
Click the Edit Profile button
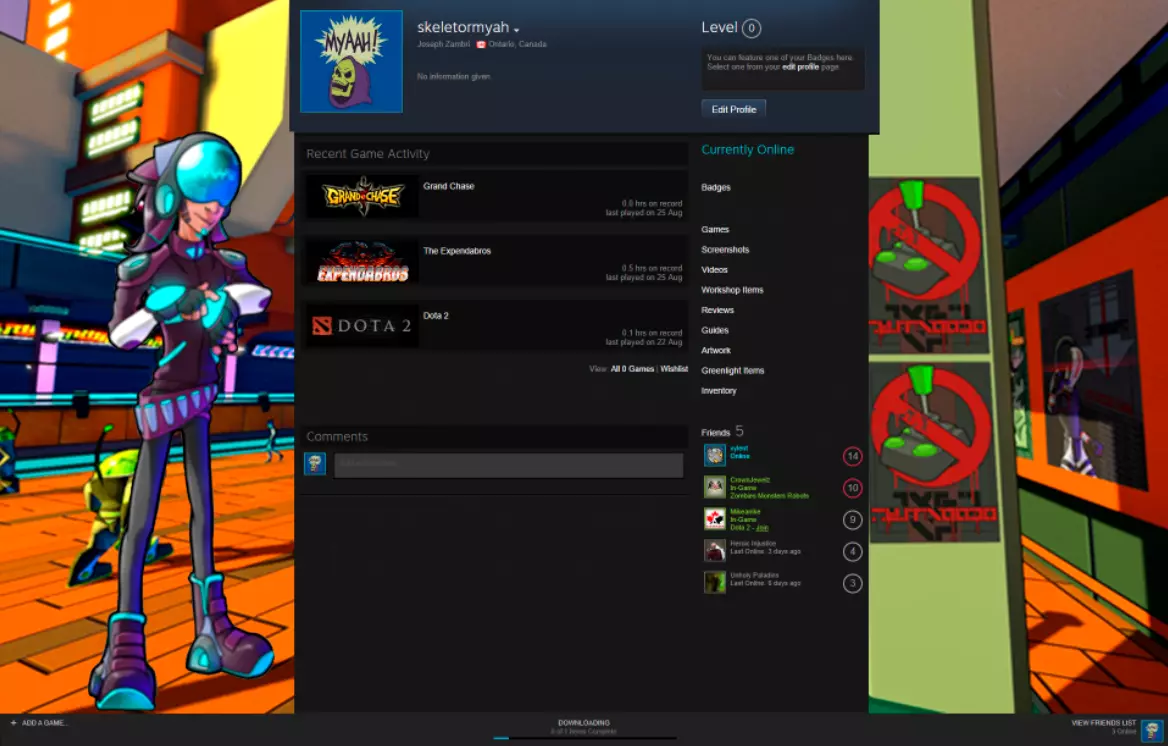[x=734, y=110]
